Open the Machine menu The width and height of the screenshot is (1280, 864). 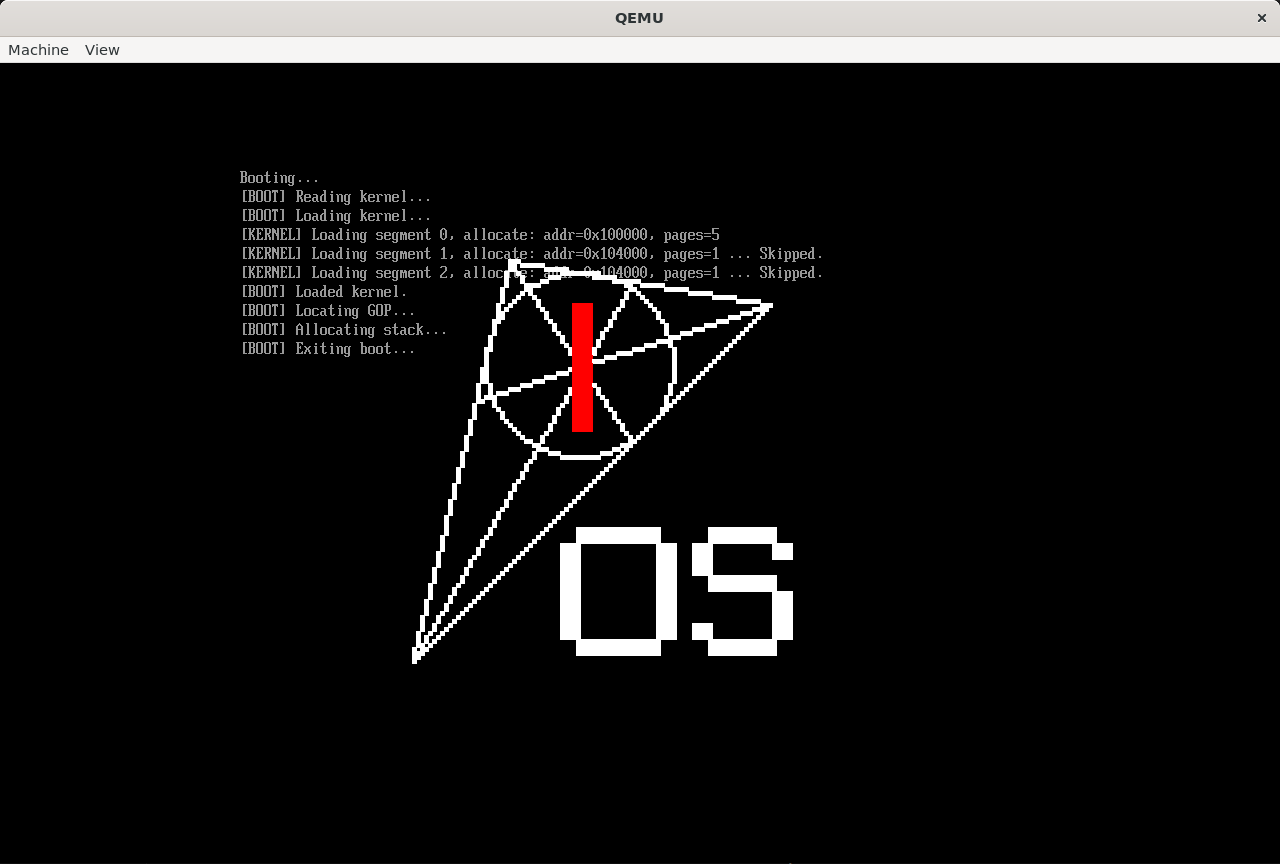tap(38, 50)
